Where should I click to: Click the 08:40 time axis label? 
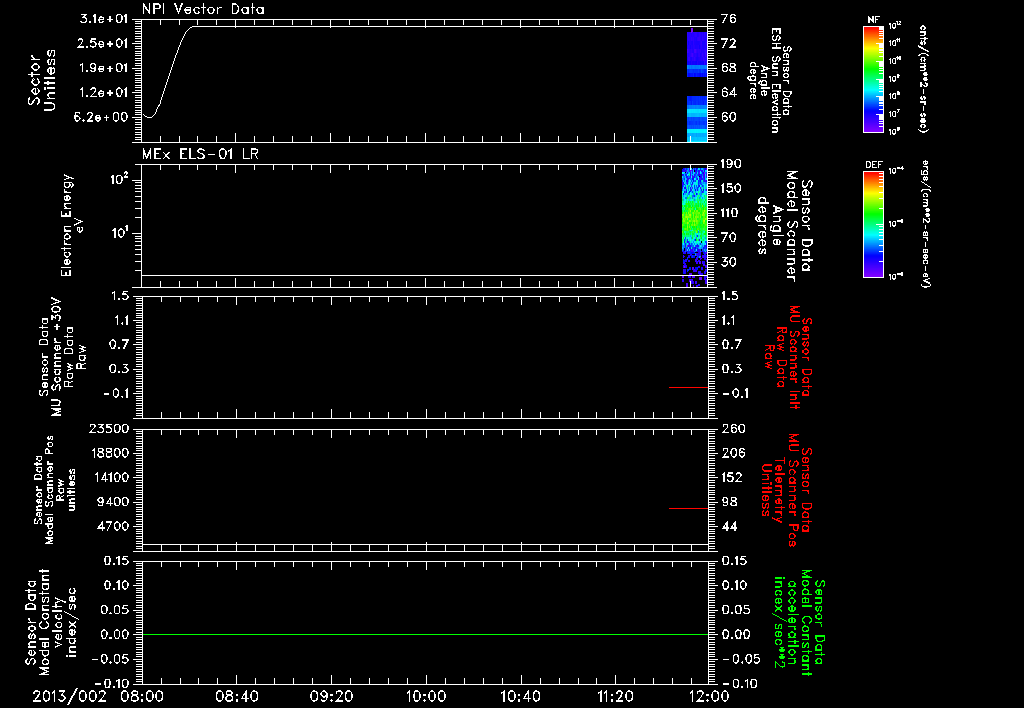pos(237,696)
